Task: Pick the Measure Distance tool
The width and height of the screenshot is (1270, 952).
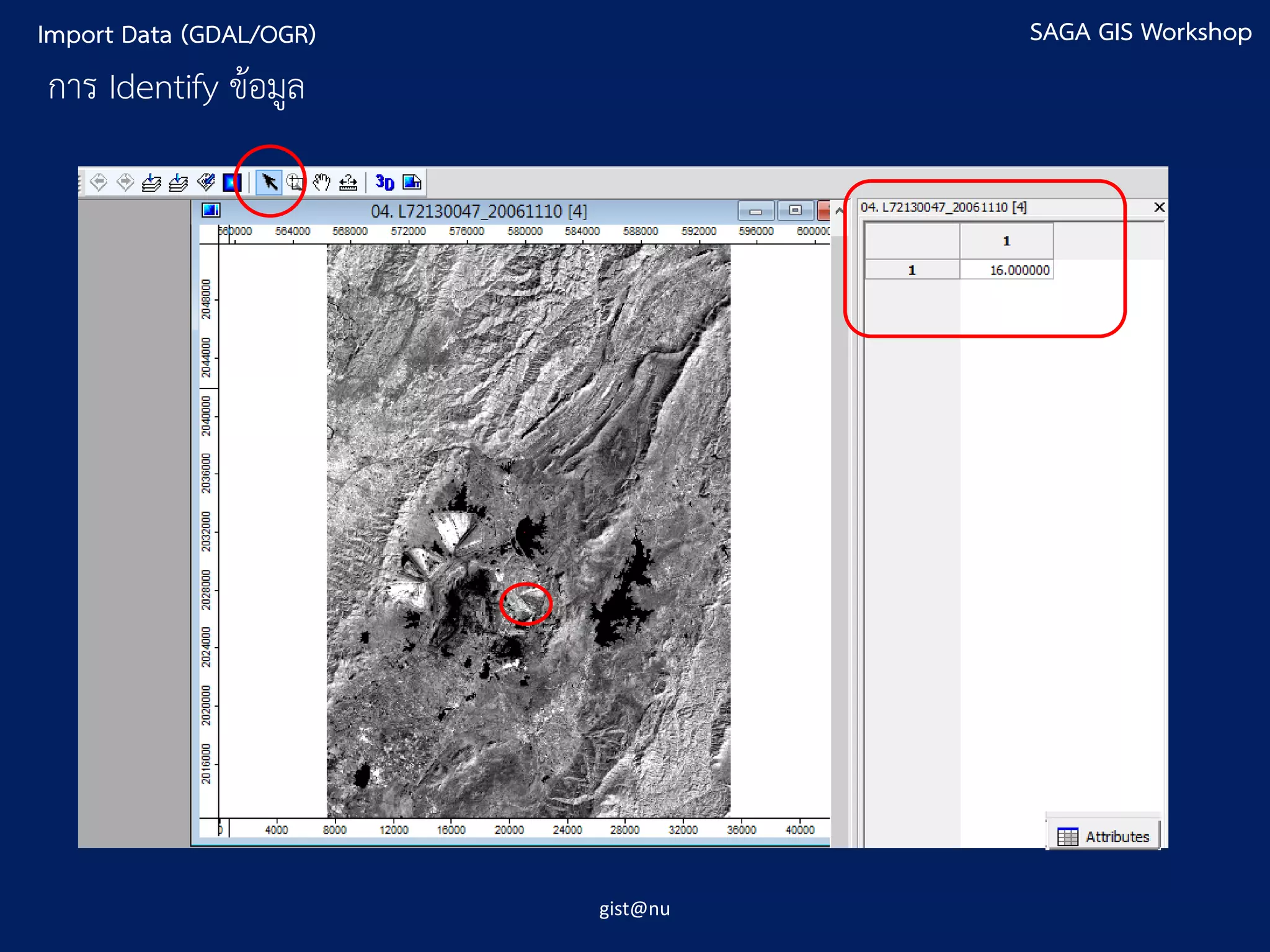Action: click(x=348, y=183)
